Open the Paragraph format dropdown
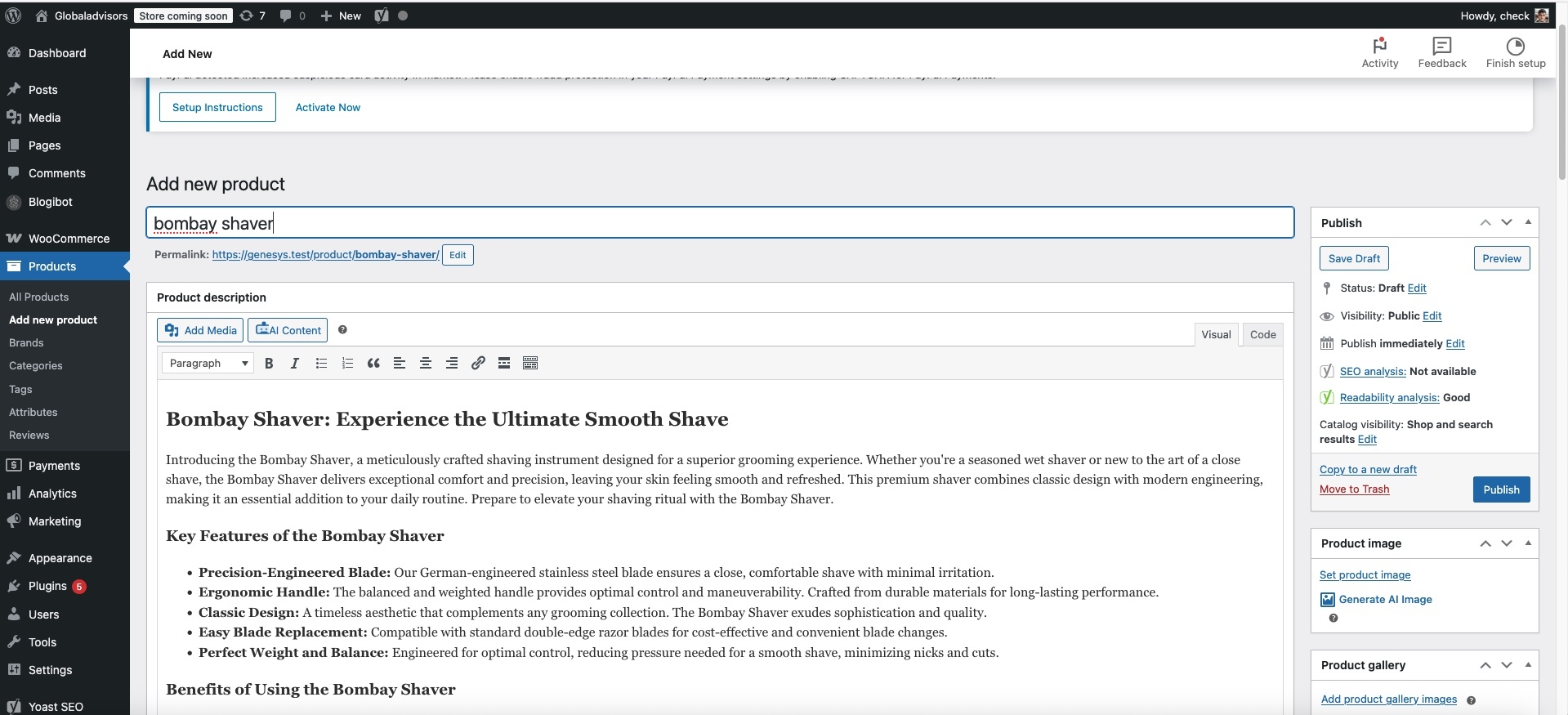 (208, 364)
